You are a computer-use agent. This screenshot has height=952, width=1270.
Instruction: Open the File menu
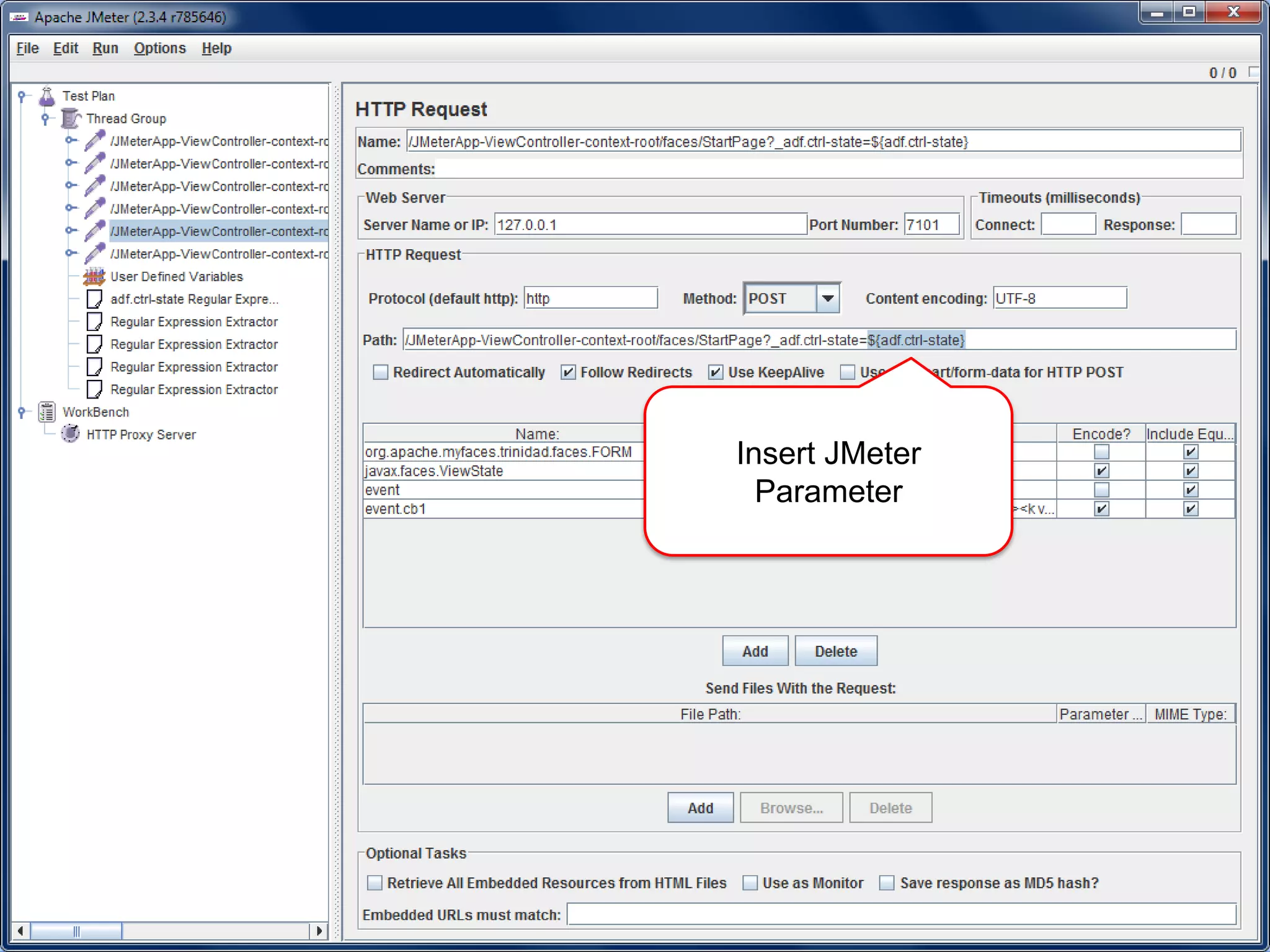pyautogui.click(x=27, y=48)
